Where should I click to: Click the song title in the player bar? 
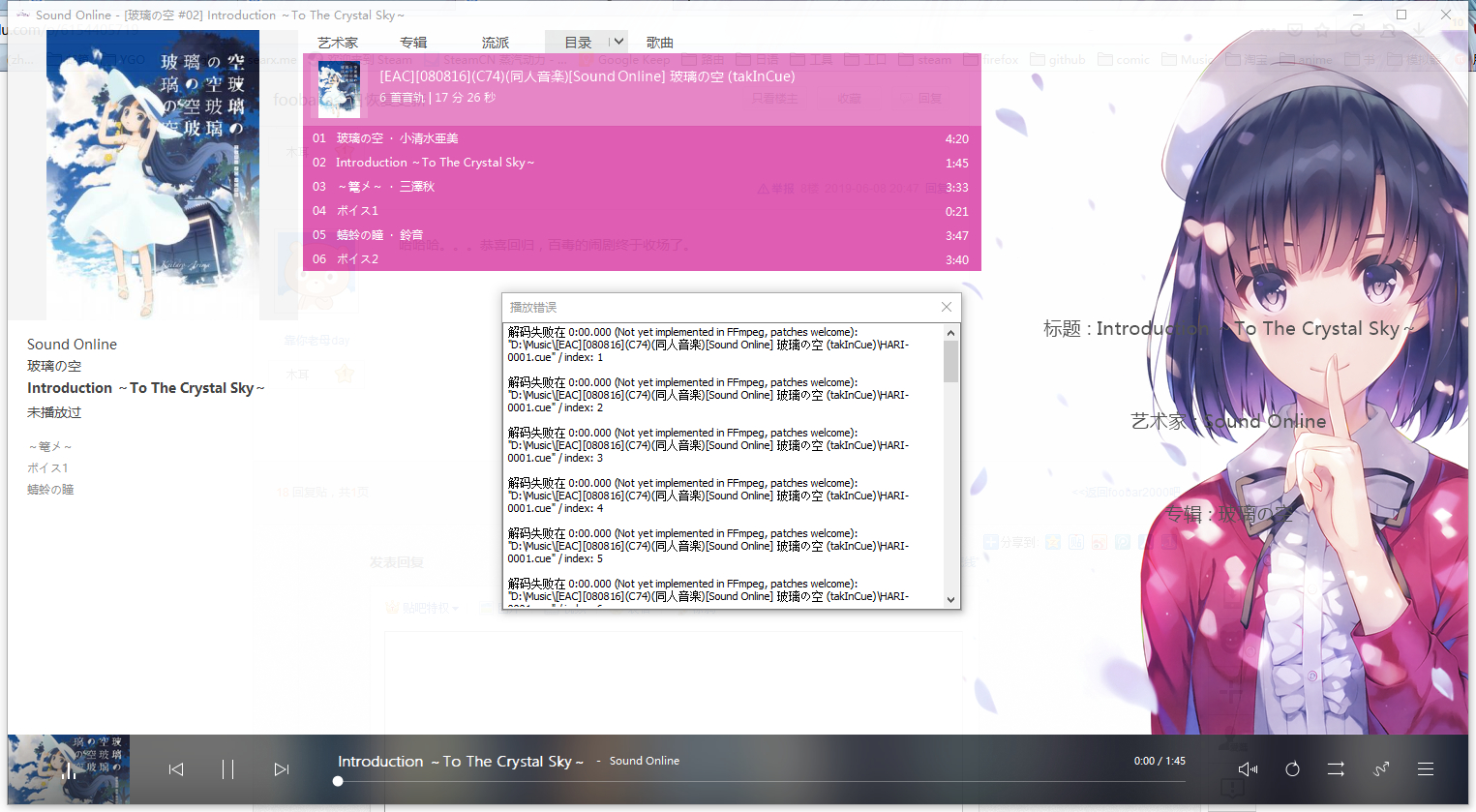pyautogui.click(x=461, y=762)
